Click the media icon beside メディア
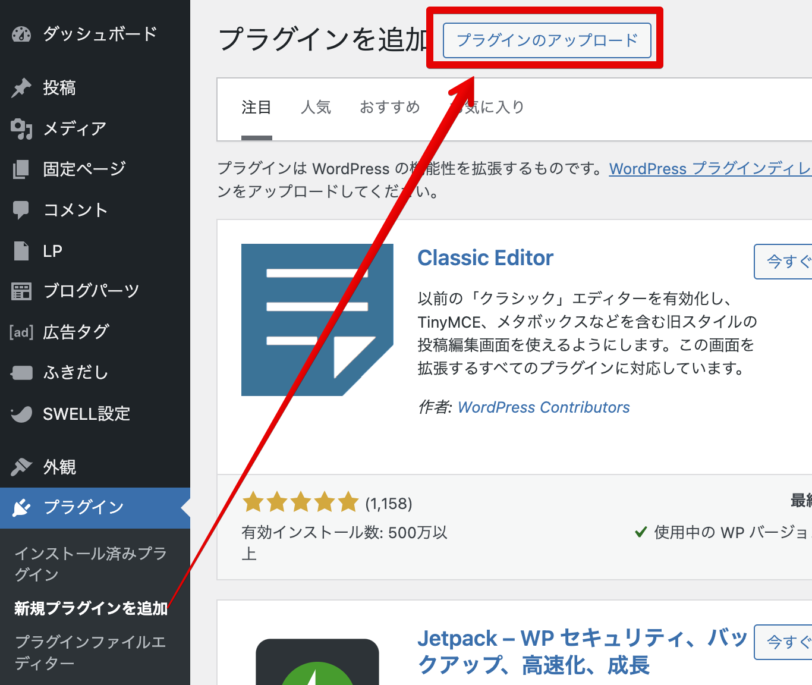 click(x=21, y=128)
